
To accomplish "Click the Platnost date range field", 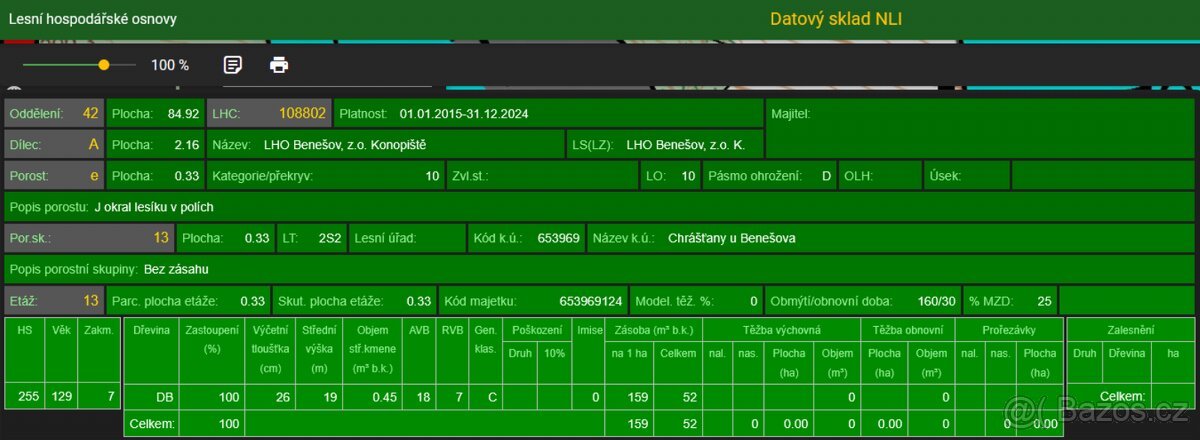I will pos(548,114).
